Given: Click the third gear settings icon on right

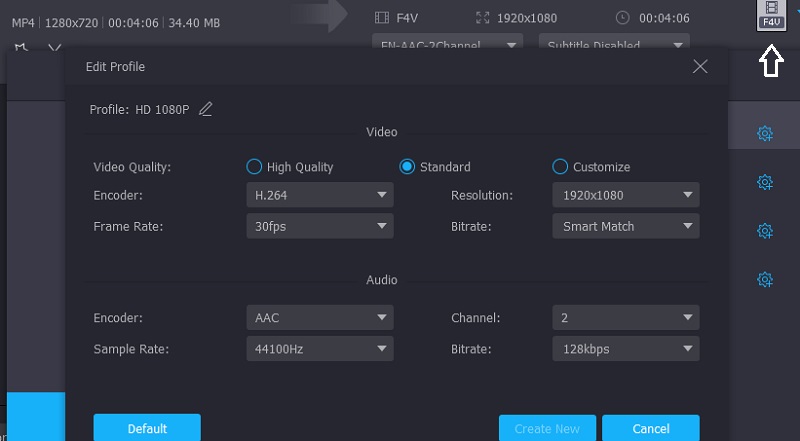Looking at the screenshot, I should 765,231.
